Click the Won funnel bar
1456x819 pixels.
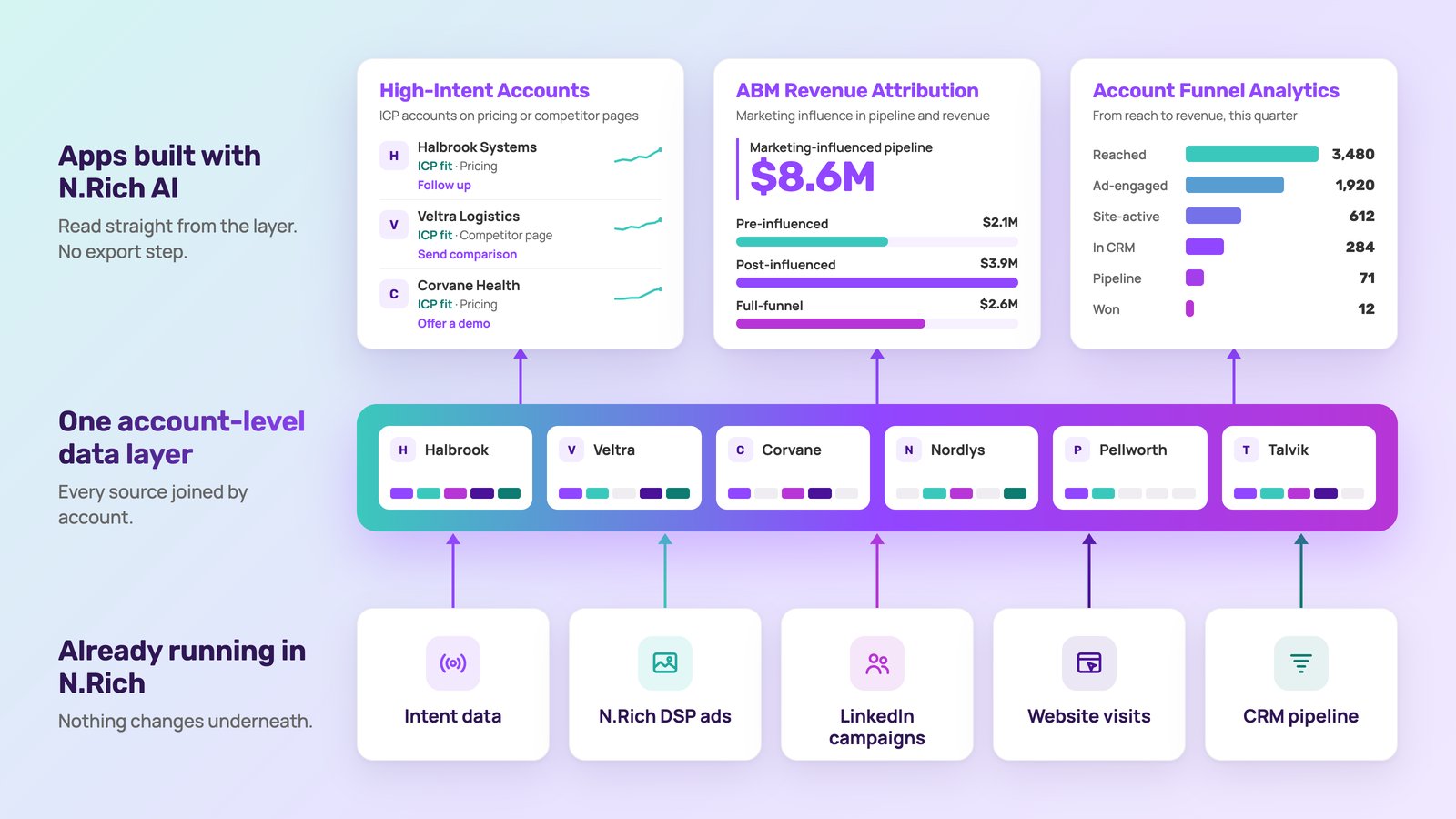1189,309
